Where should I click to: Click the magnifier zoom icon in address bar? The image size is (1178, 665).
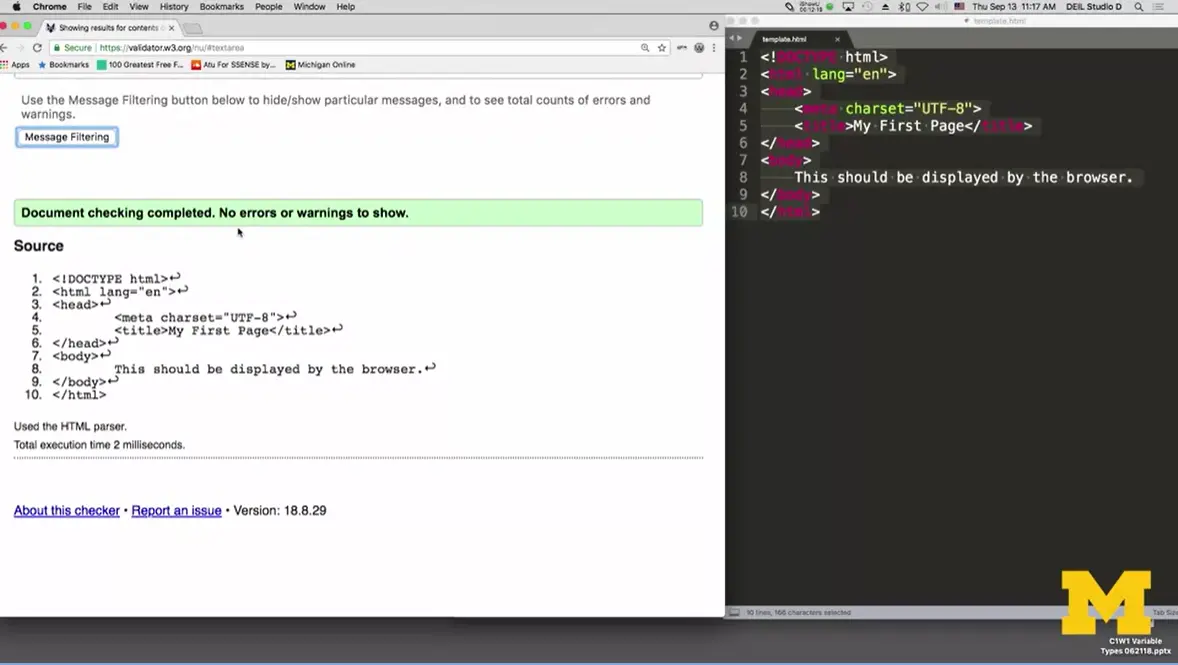pyautogui.click(x=645, y=47)
